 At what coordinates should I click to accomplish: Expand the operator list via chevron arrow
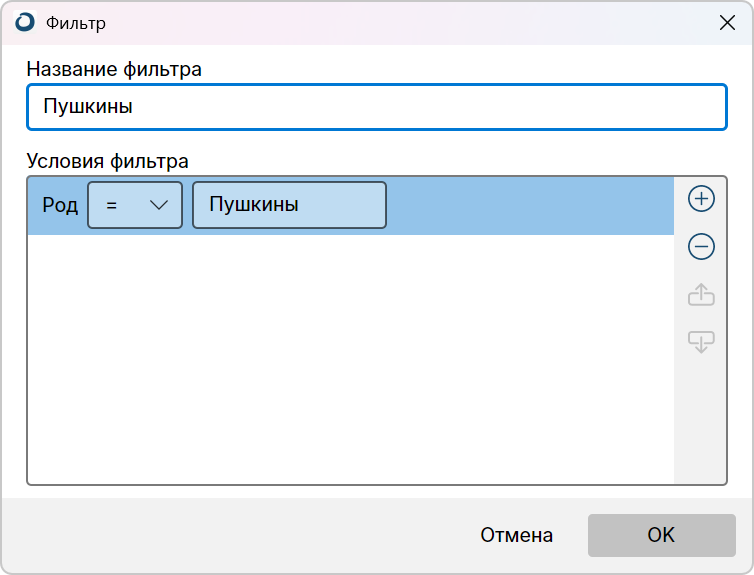tap(158, 205)
